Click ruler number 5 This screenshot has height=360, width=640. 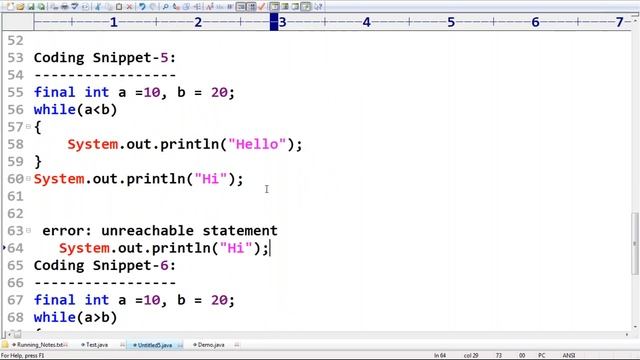point(451,22)
